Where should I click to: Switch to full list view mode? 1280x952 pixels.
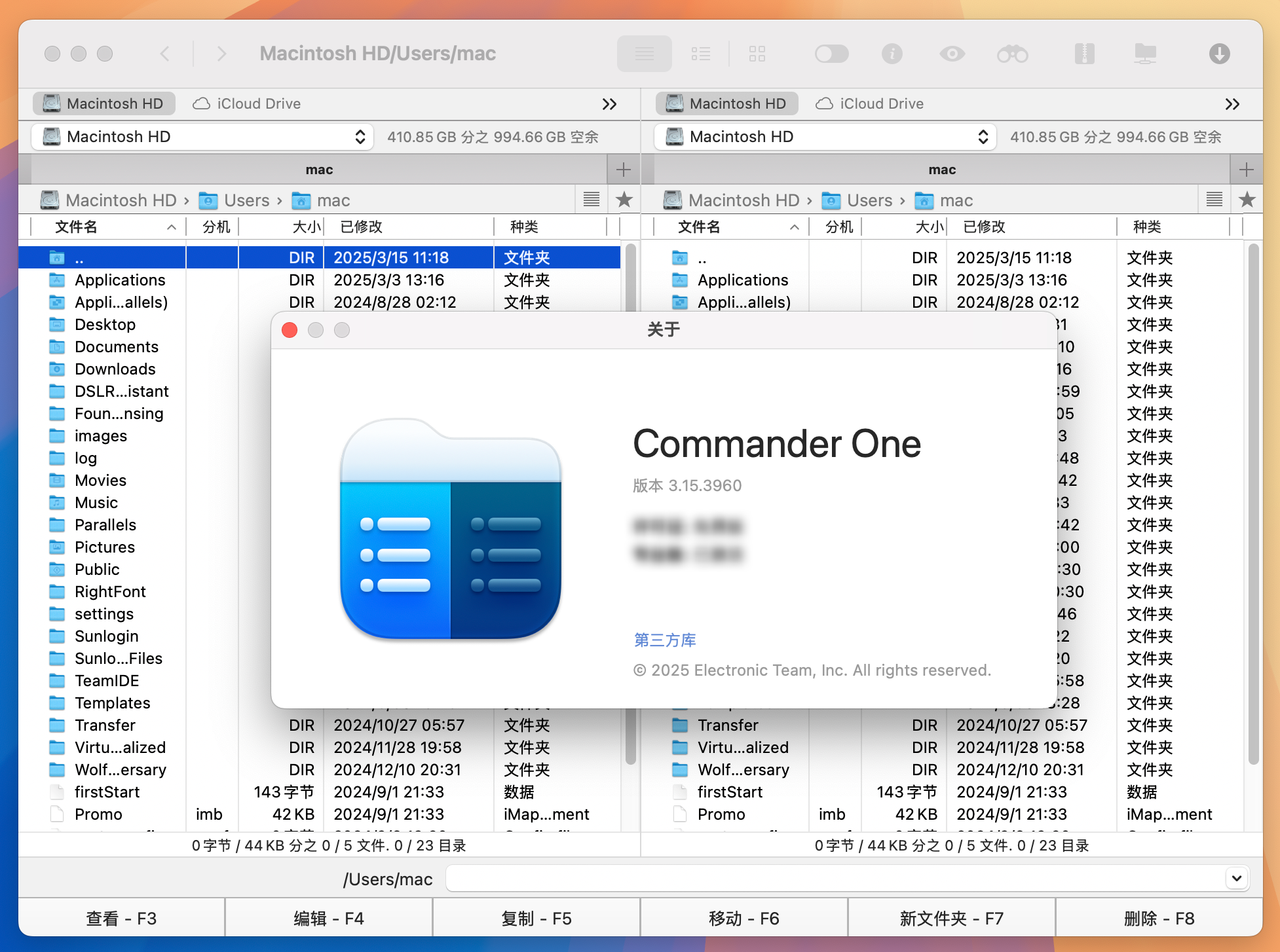(x=644, y=54)
